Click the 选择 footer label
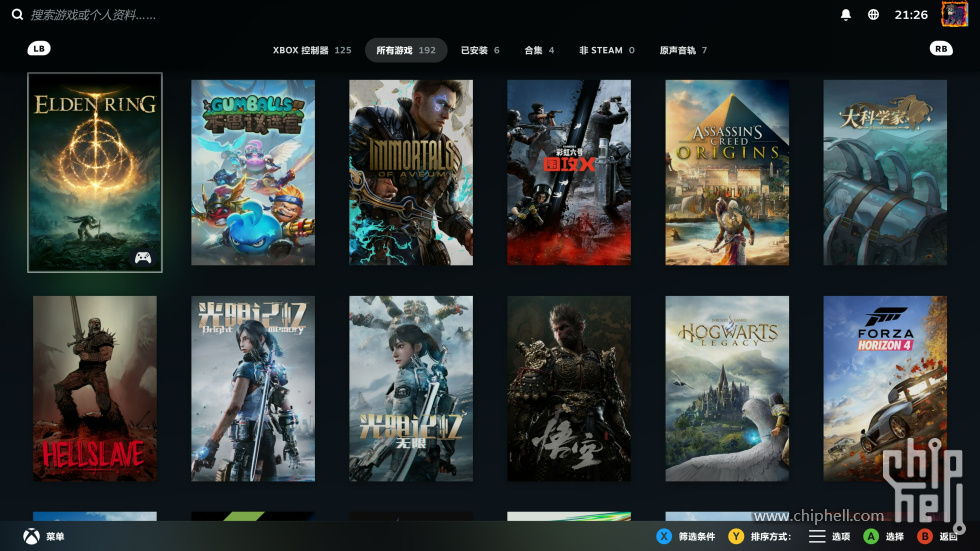 tap(894, 537)
